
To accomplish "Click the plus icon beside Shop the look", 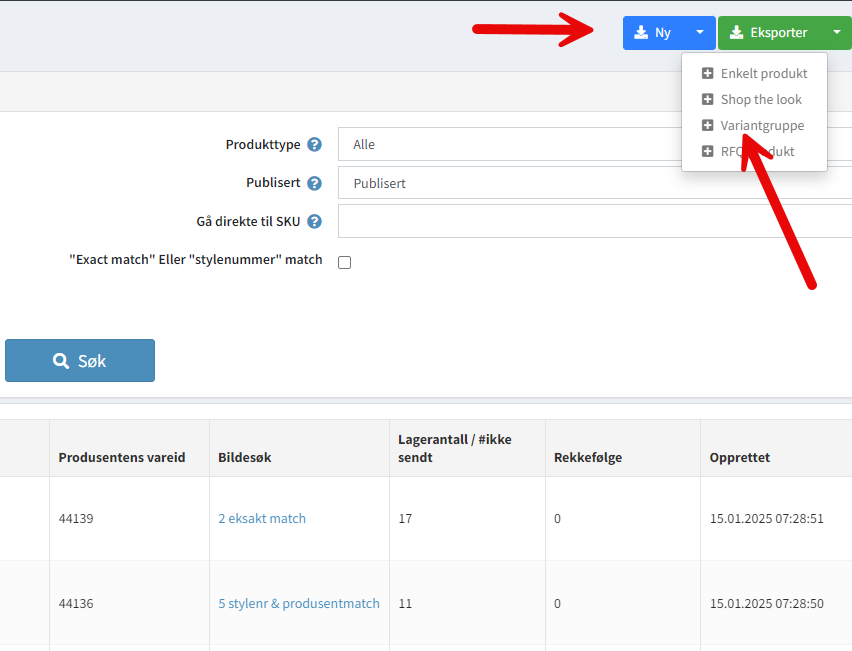I will point(708,100).
